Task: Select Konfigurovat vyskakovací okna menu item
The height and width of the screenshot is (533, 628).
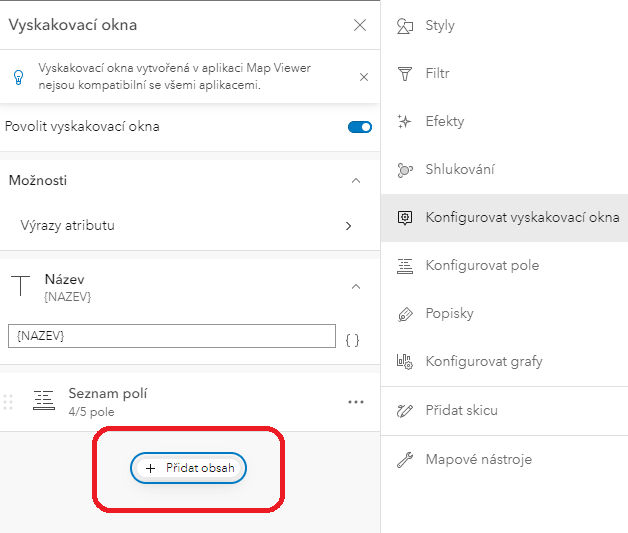Action: click(504, 218)
